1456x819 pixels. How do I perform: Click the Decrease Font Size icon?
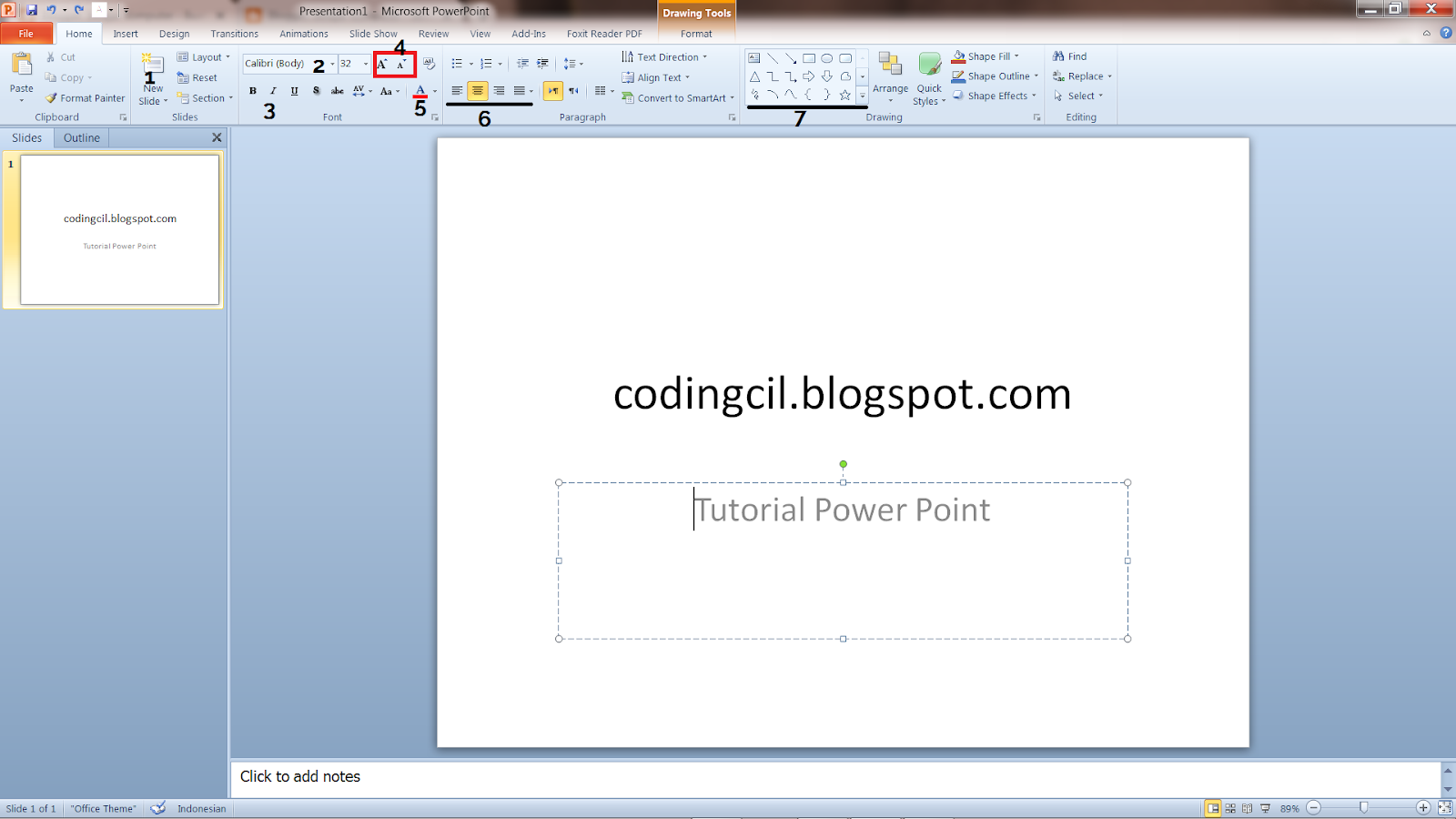pos(402,64)
